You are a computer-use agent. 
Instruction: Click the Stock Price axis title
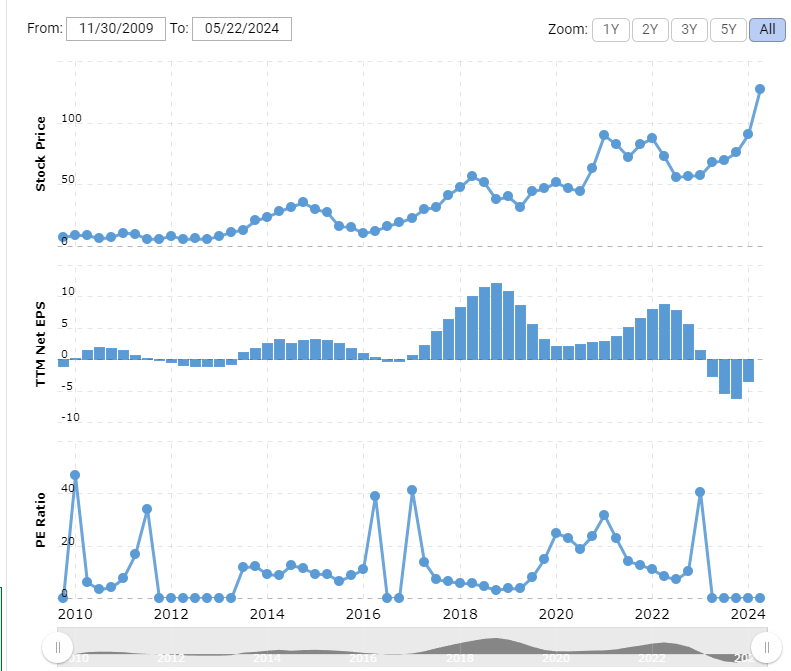click(x=40, y=154)
